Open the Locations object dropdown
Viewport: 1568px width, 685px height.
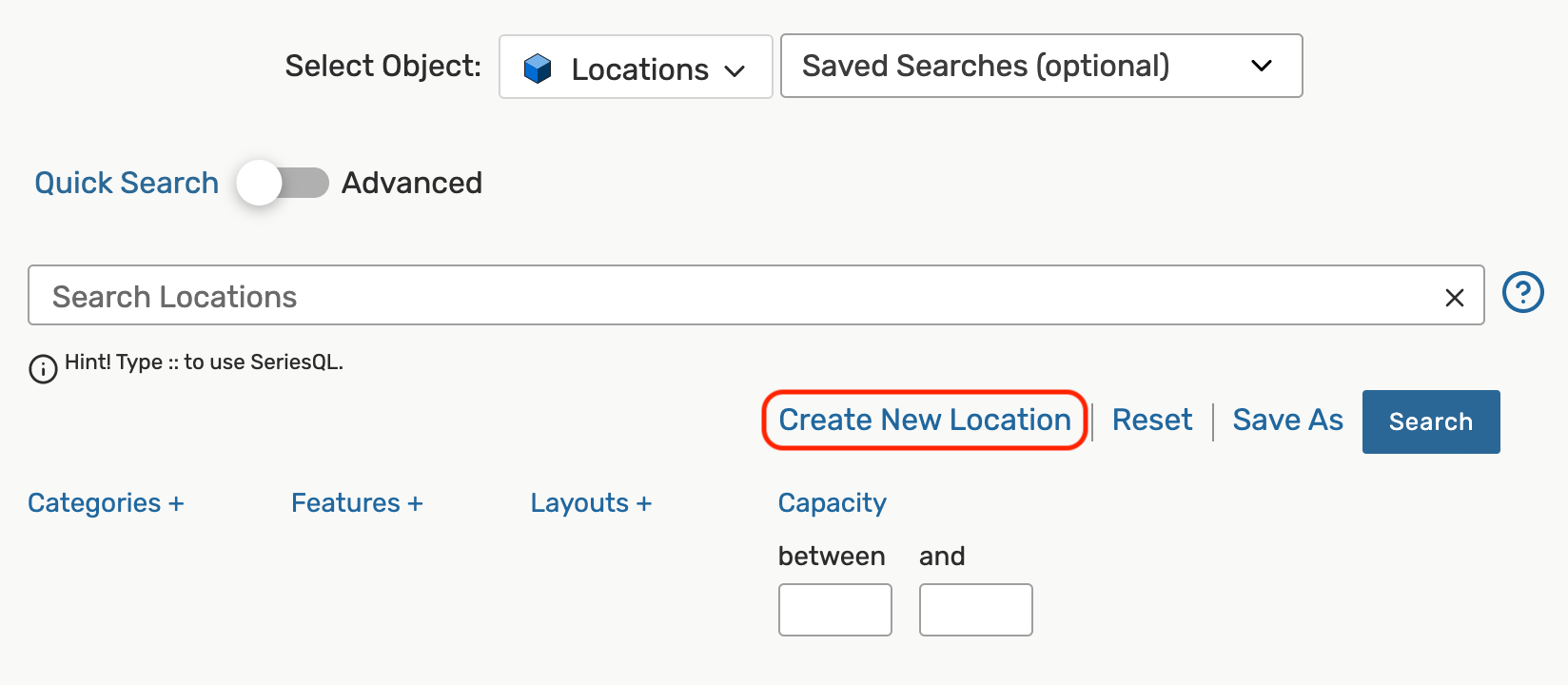click(x=636, y=68)
